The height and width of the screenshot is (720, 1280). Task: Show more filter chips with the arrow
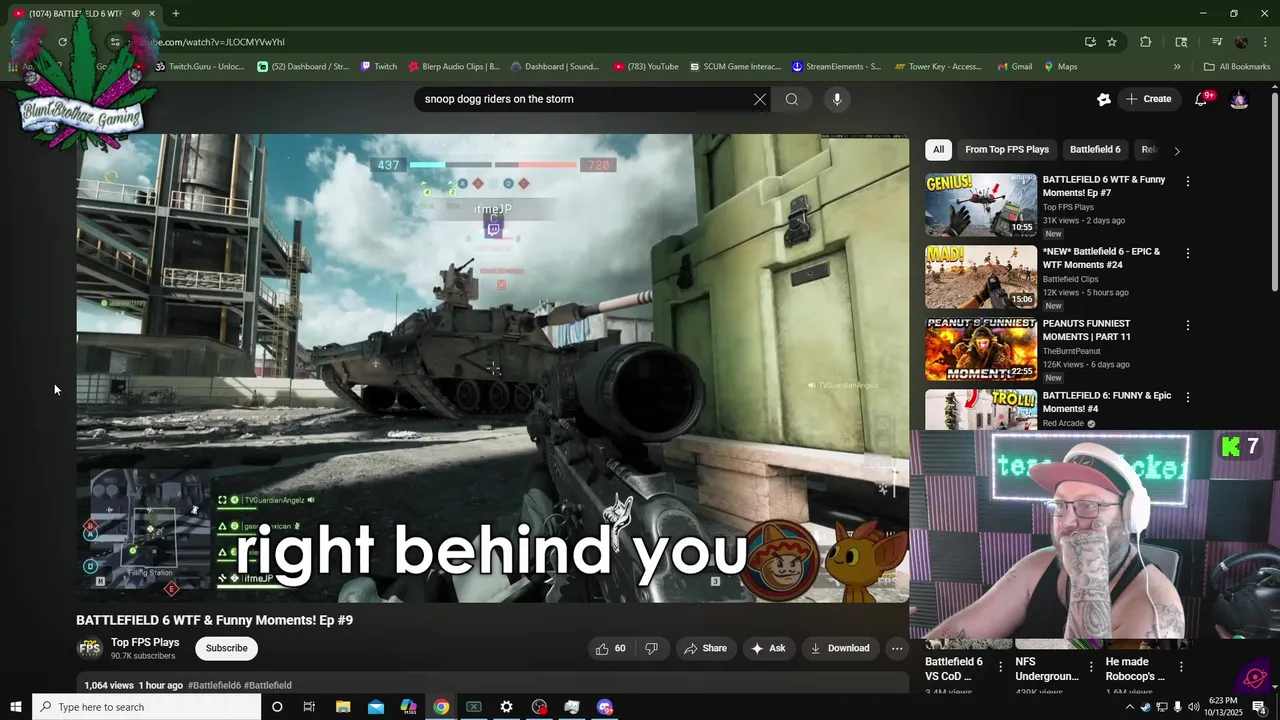[1177, 151]
